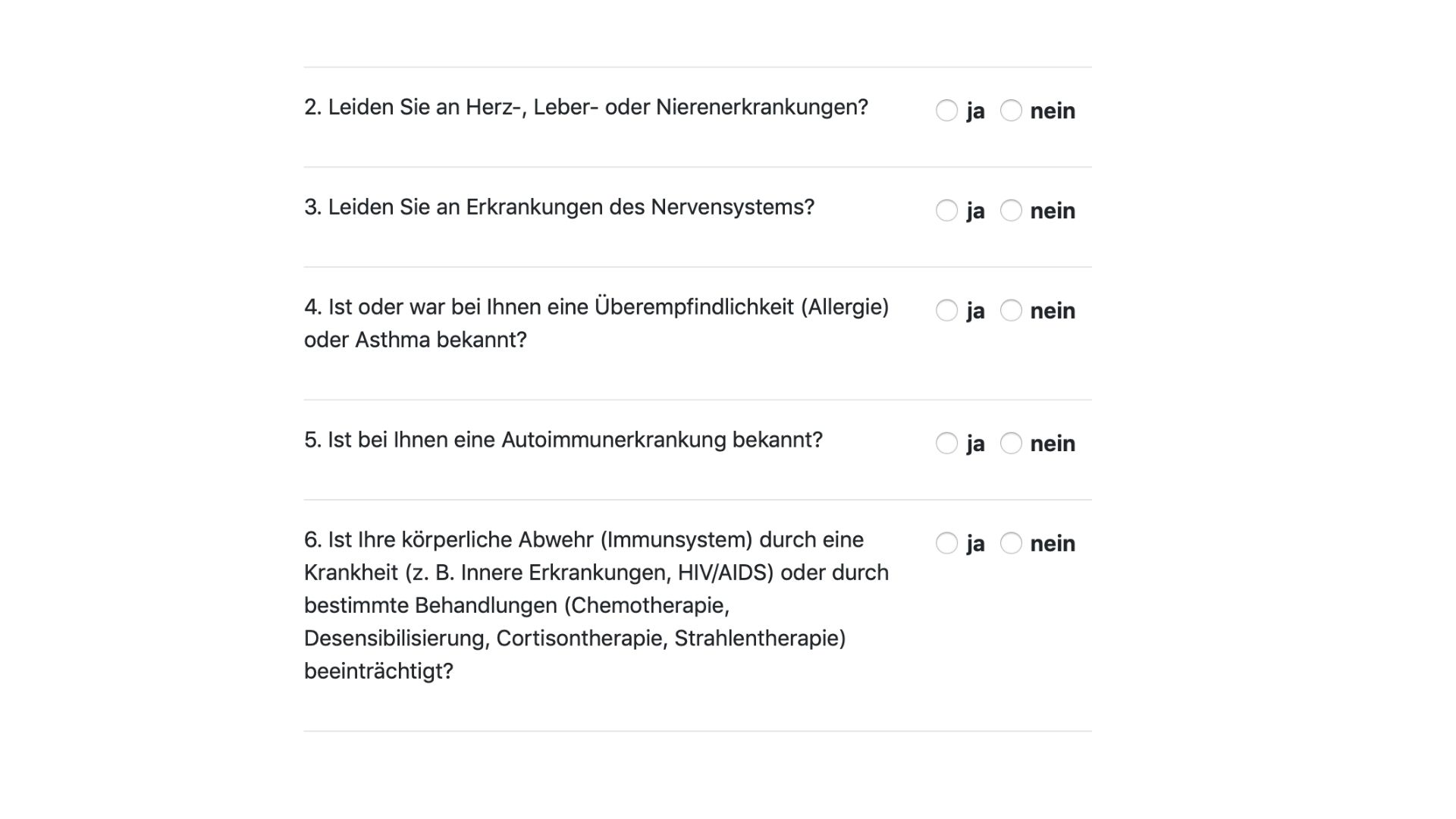Screen dimensions: 1456x819
Task: Click the question text about Herz-, Leber-, Nierenerkrankungen
Action: pos(586,108)
